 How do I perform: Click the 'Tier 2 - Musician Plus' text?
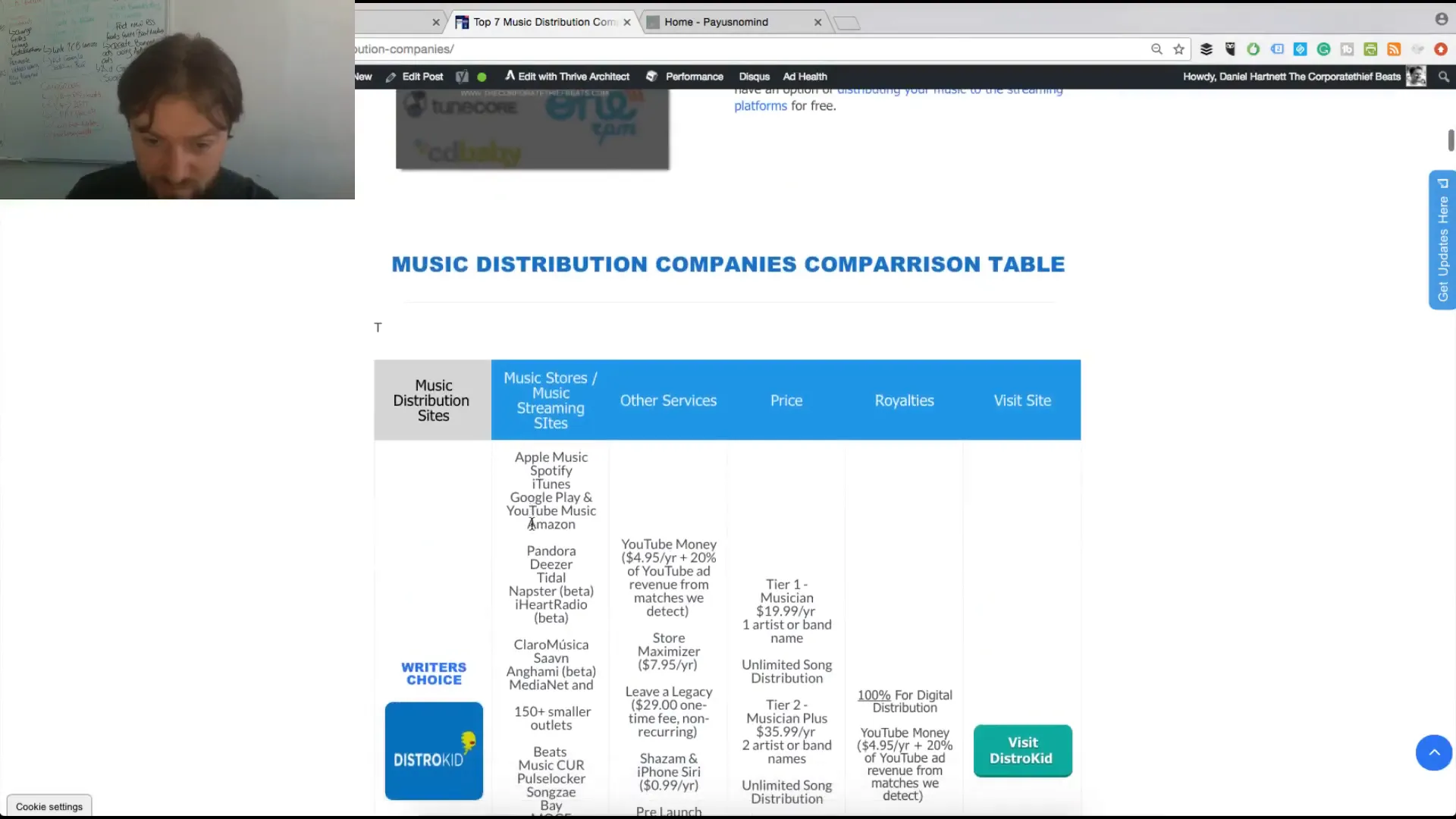point(787,711)
